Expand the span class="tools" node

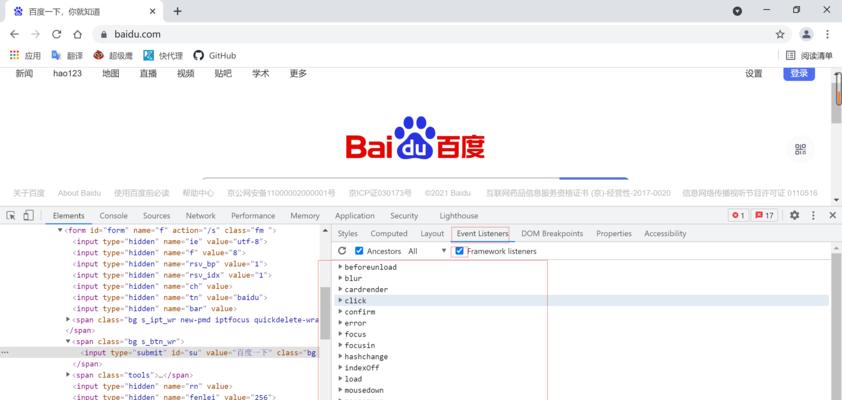click(68, 375)
